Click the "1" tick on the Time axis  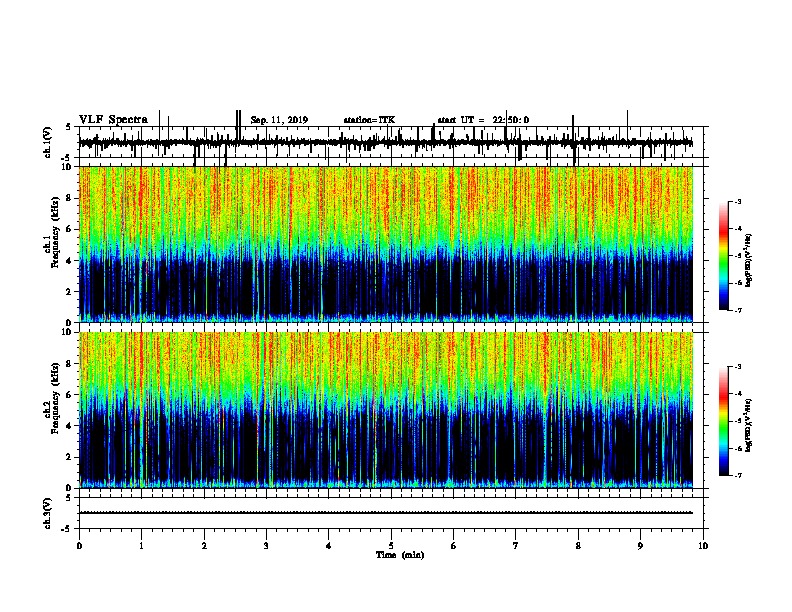[x=141, y=546]
